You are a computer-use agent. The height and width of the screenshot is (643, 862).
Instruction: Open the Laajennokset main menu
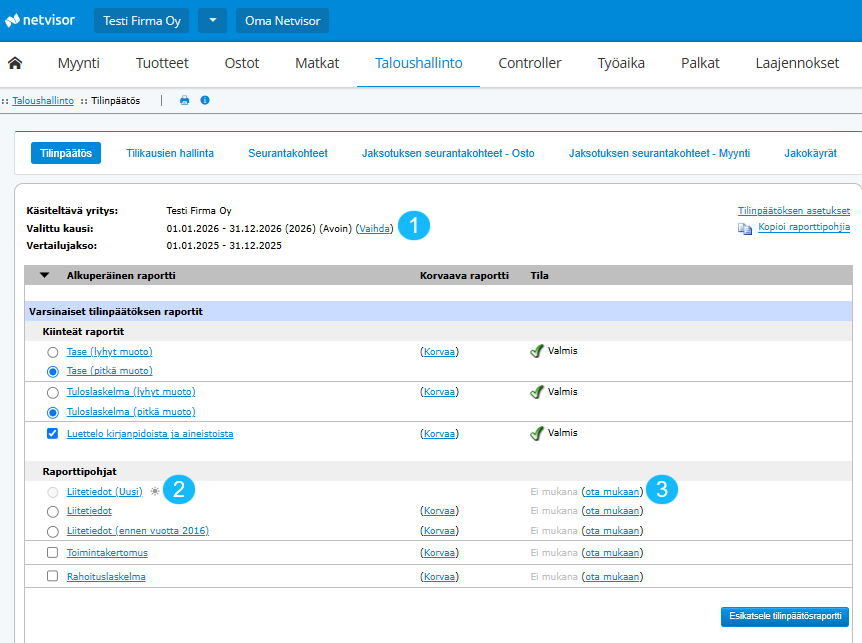pyautogui.click(x=797, y=63)
